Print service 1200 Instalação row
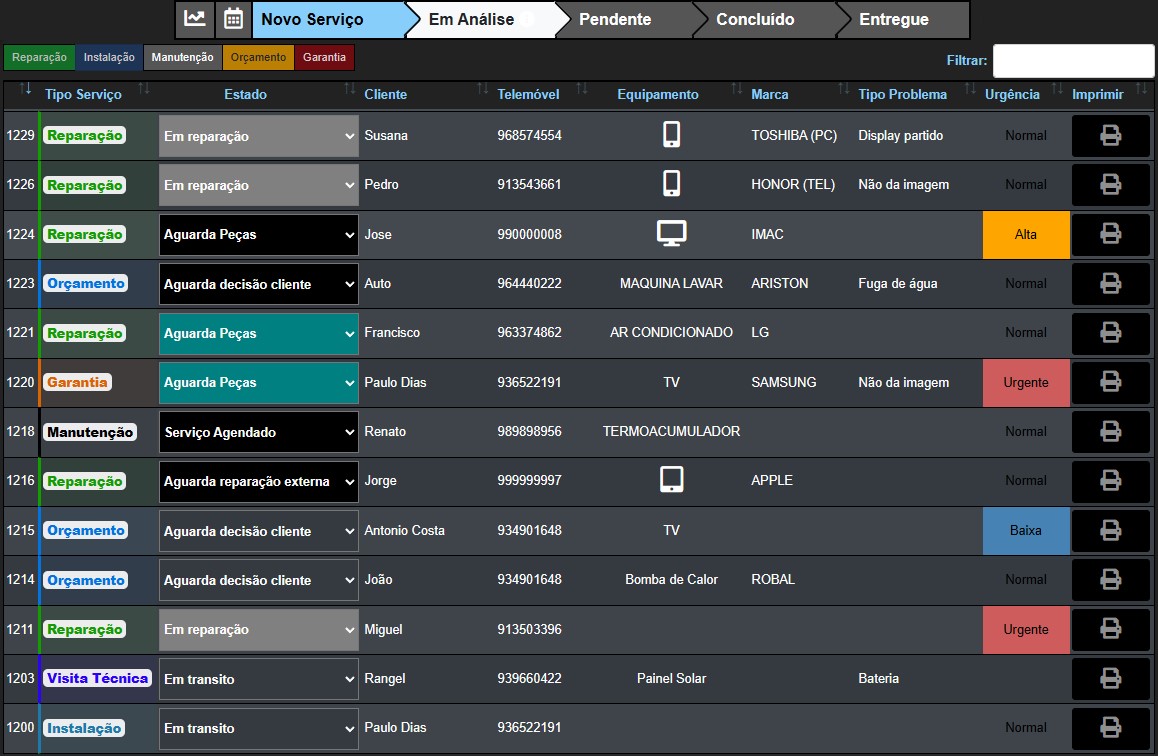The width and height of the screenshot is (1158, 756). click(1110, 728)
